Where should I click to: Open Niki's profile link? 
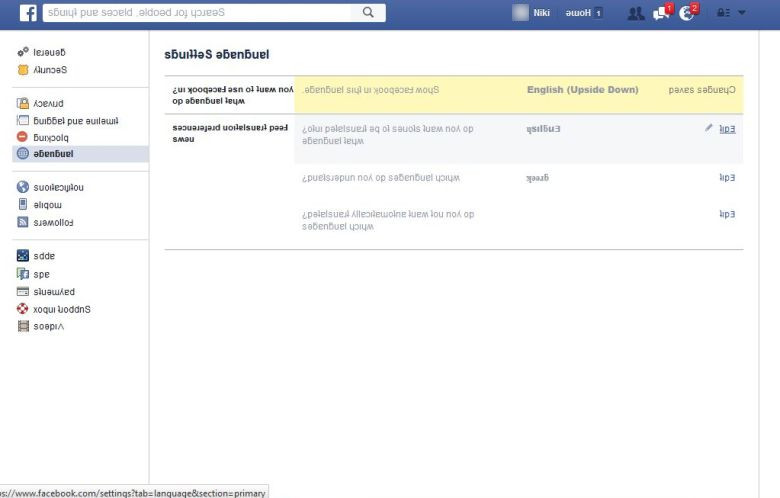coord(541,13)
